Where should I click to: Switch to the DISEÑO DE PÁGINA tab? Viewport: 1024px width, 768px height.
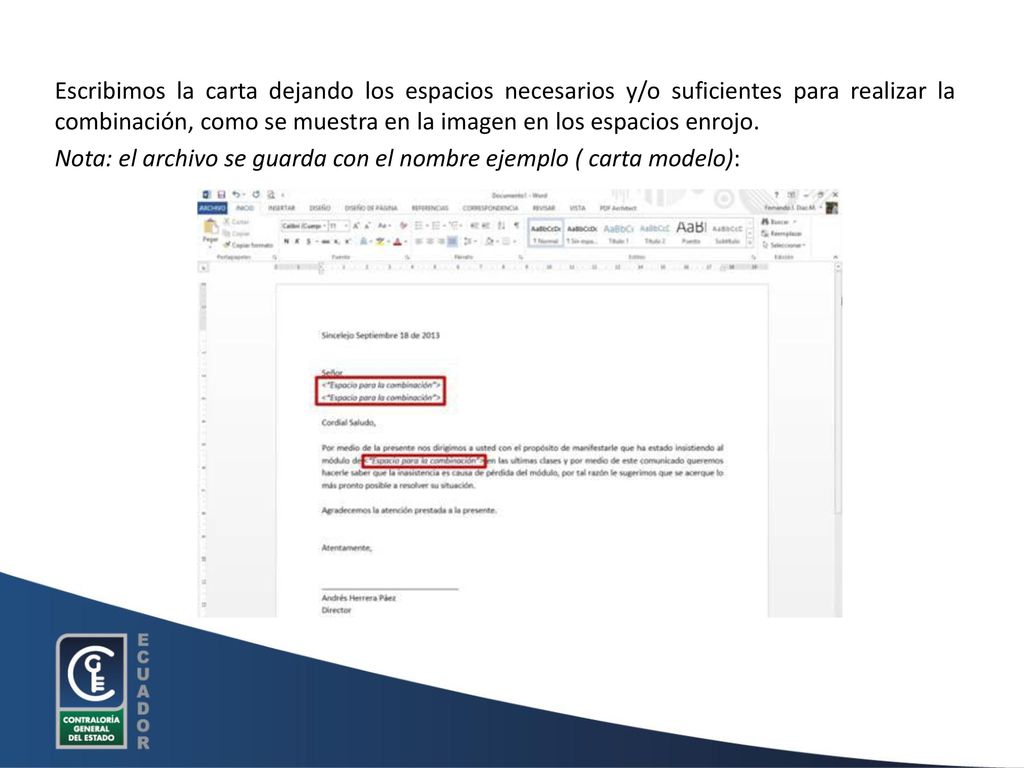click(x=371, y=208)
